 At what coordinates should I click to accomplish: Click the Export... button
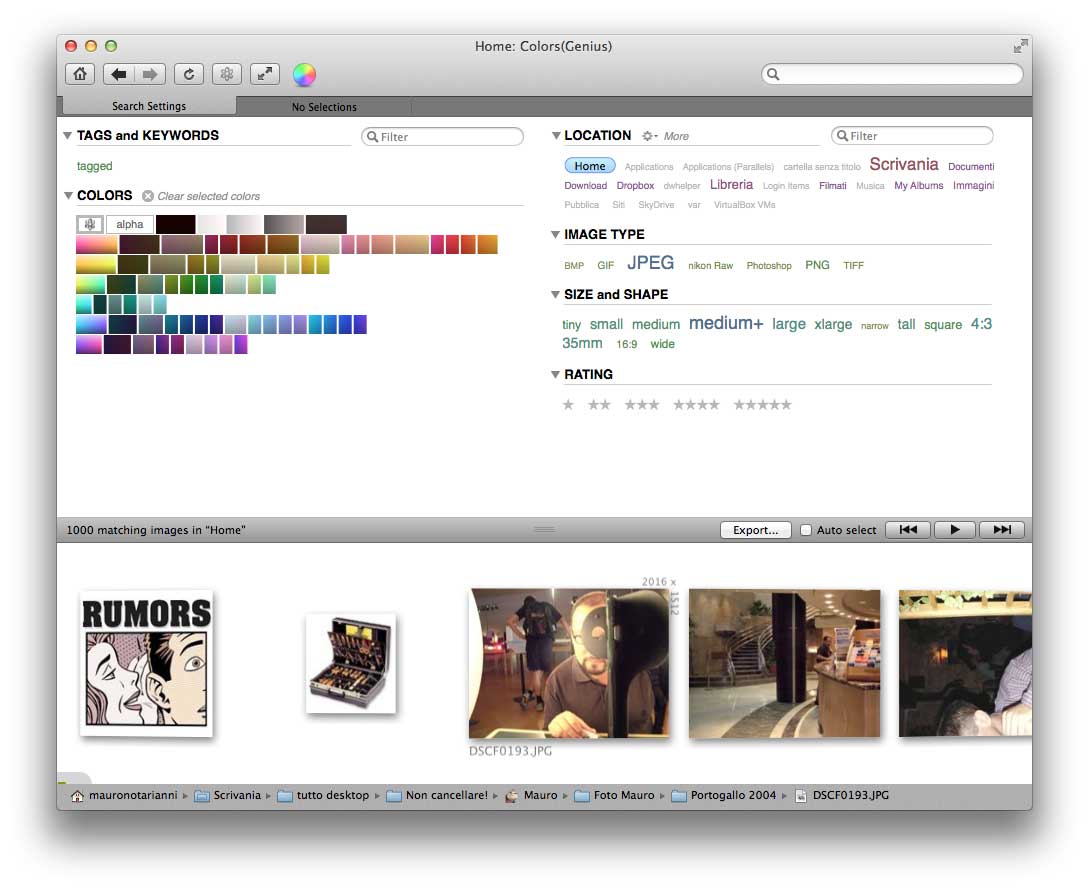tap(756, 530)
